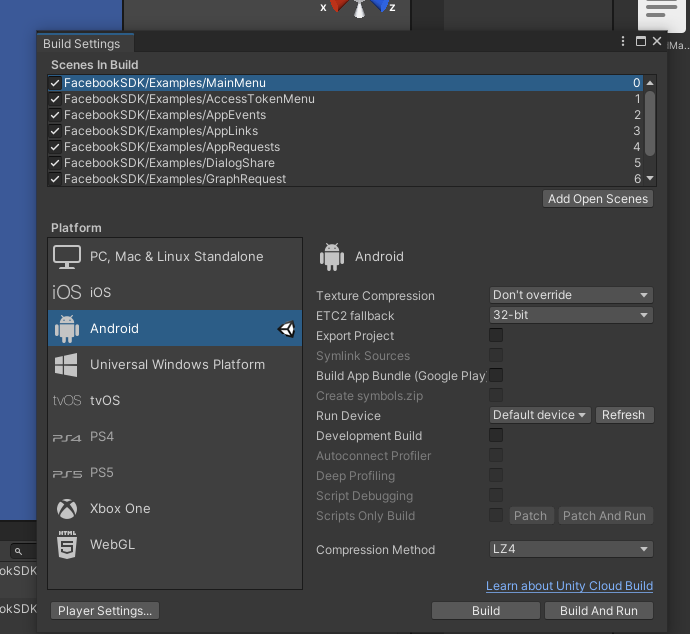Select the PS4 platform row
This screenshot has height=634, width=690.
tap(175, 437)
